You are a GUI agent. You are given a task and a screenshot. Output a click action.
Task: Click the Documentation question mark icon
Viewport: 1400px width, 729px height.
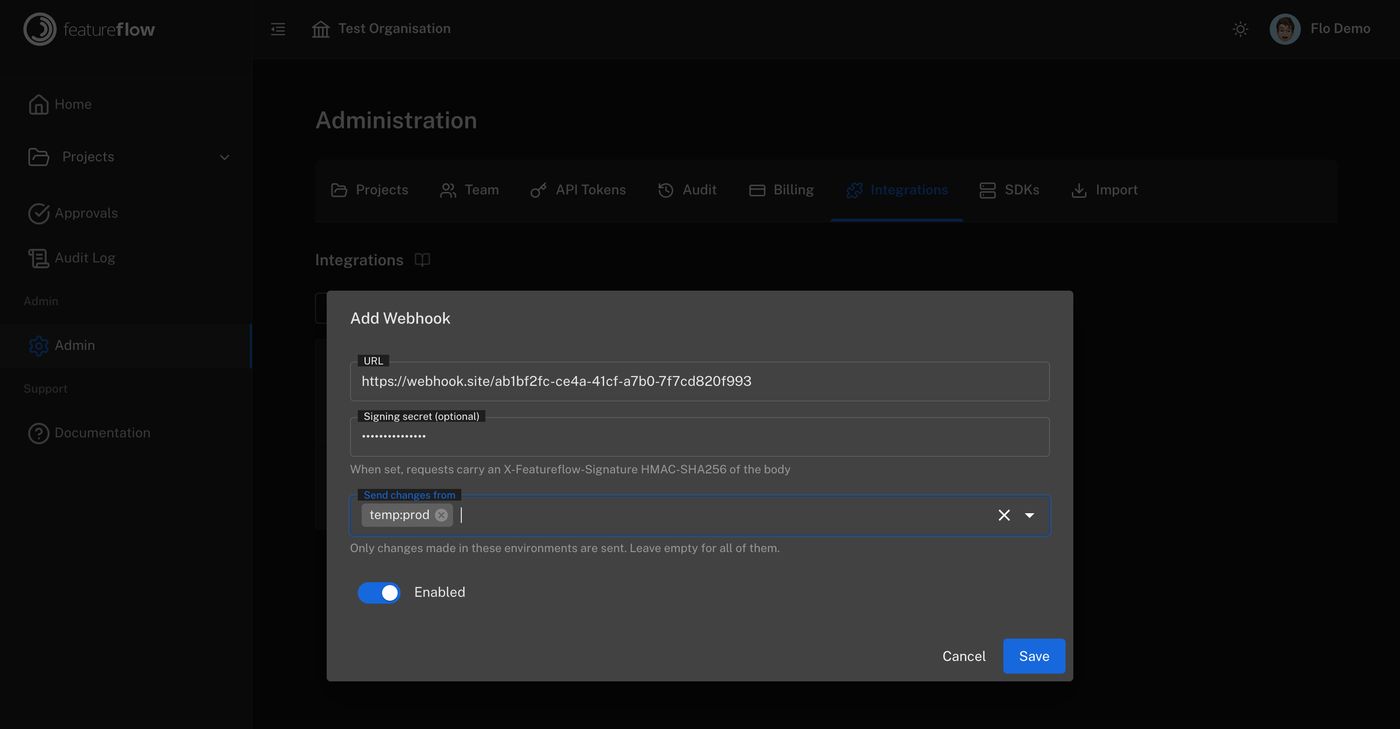pos(39,433)
